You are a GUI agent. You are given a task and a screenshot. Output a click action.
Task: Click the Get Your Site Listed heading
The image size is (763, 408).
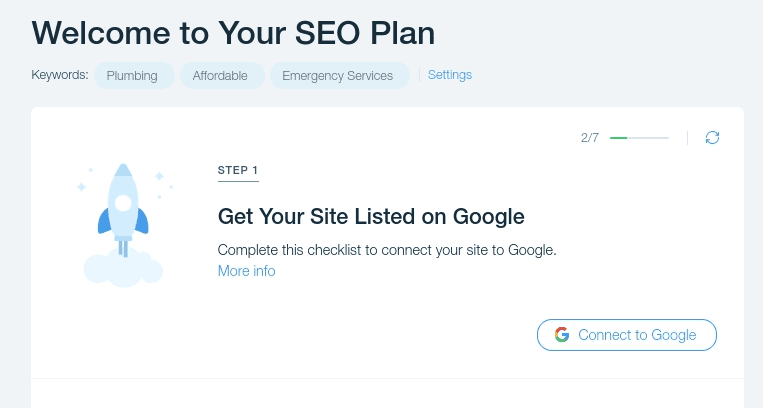(x=371, y=216)
